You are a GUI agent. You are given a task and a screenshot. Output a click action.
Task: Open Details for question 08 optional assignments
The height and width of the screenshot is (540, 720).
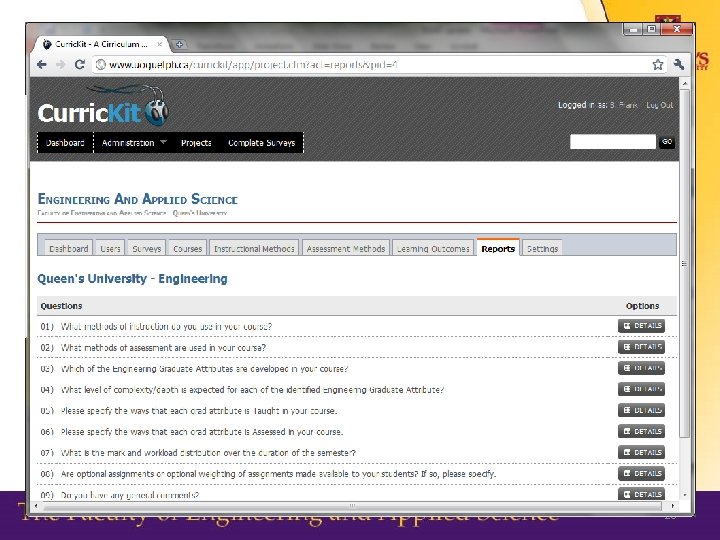coord(641,474)
